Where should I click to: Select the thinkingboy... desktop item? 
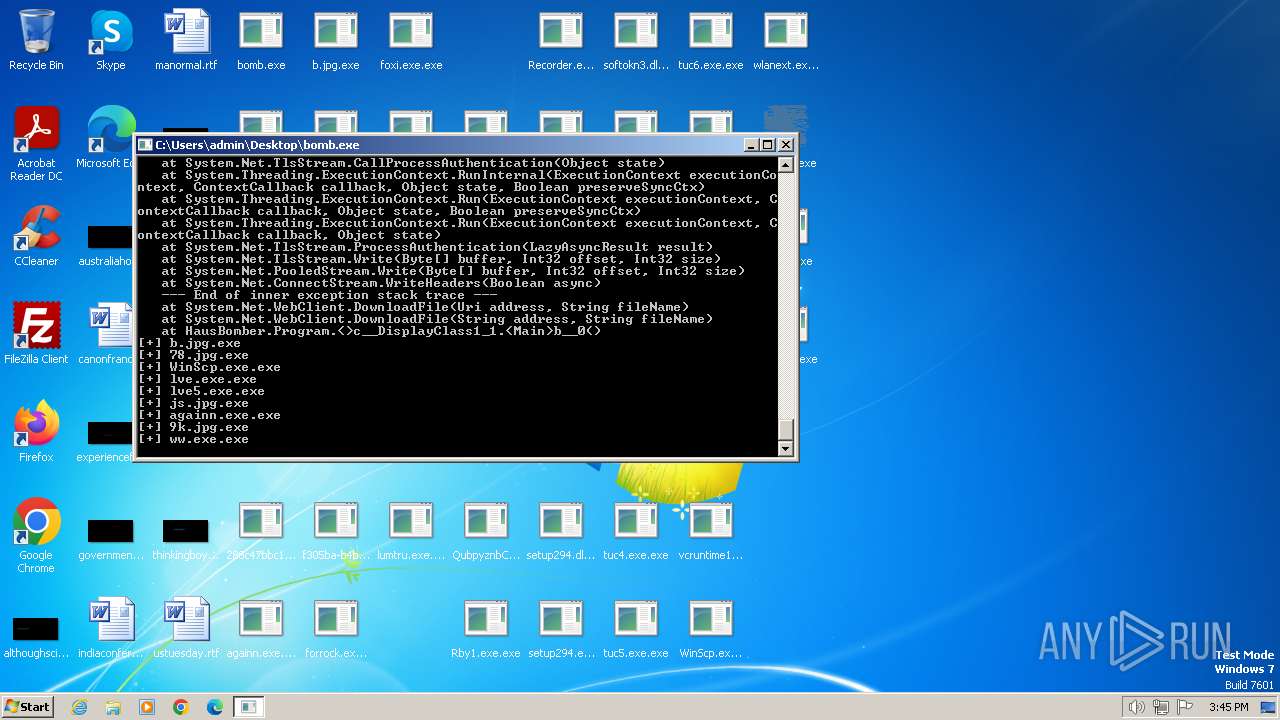click(186, 538)
